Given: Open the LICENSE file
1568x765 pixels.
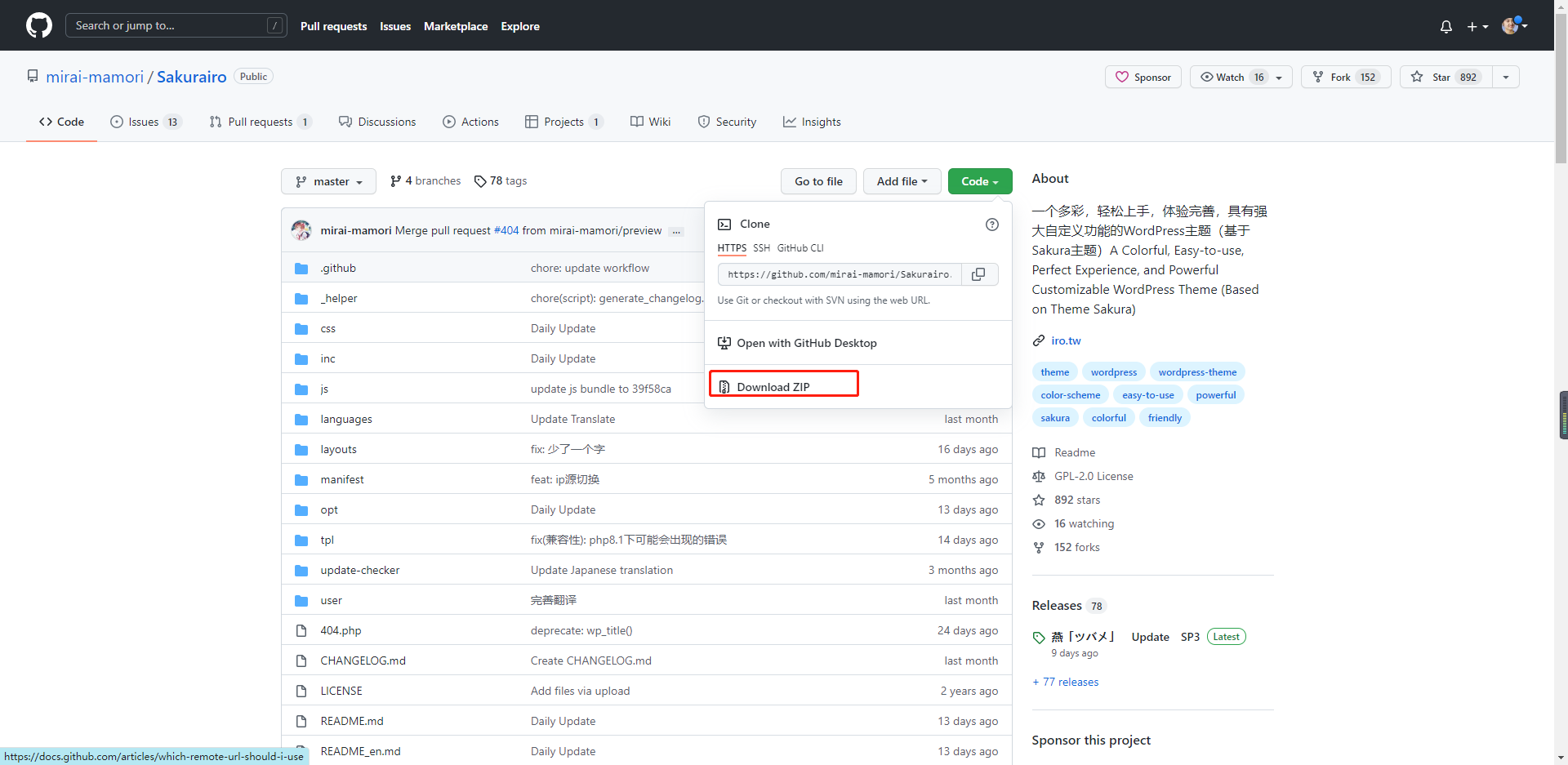Looking at the screenshot, I should pyautogui.click(x=341, y=691).
